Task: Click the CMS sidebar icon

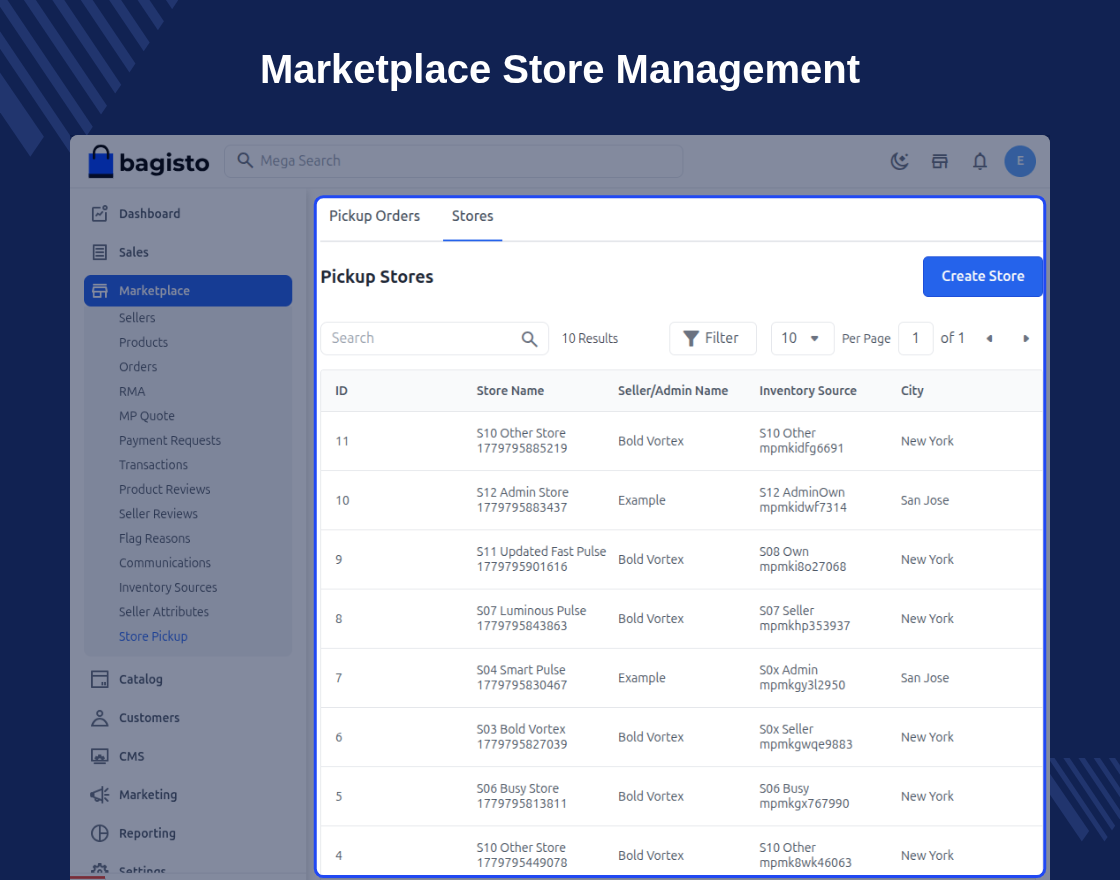Action: click(100, 756)
